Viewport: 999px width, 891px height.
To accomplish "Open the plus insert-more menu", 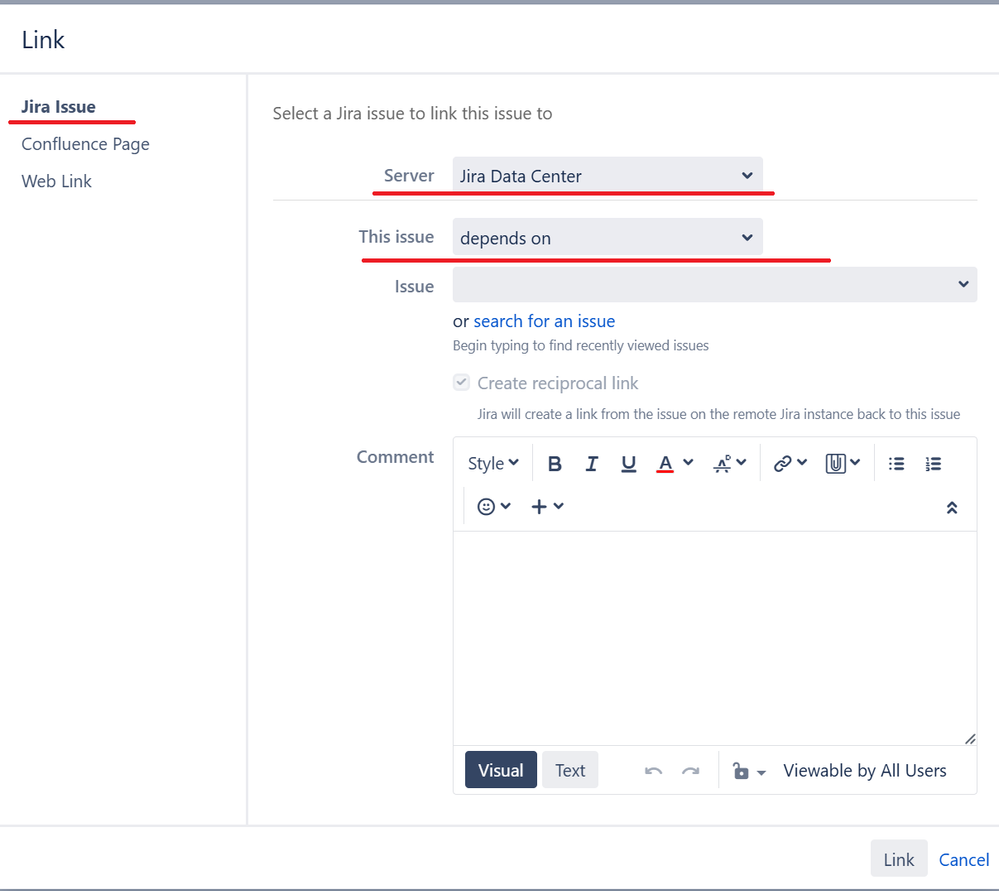I will point(547,507).
